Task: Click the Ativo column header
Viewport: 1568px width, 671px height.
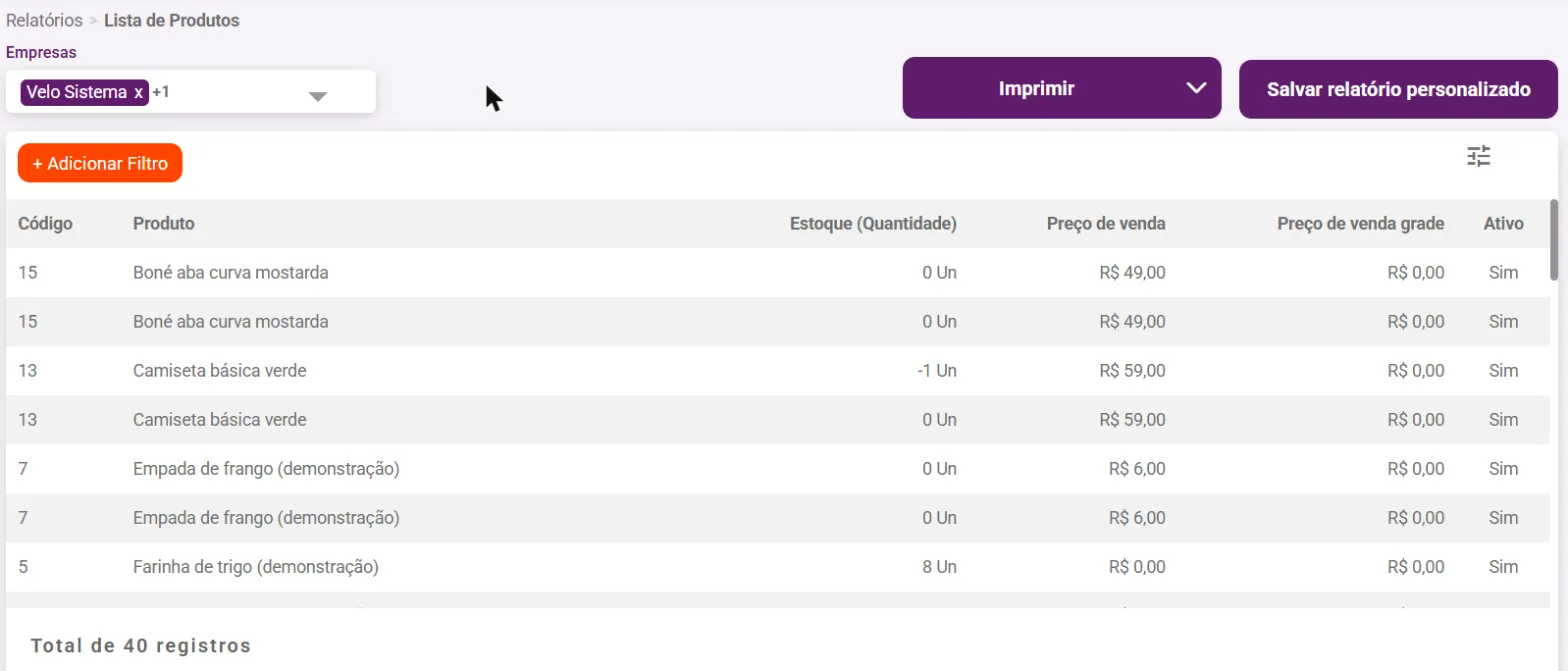Action: 1503,224
